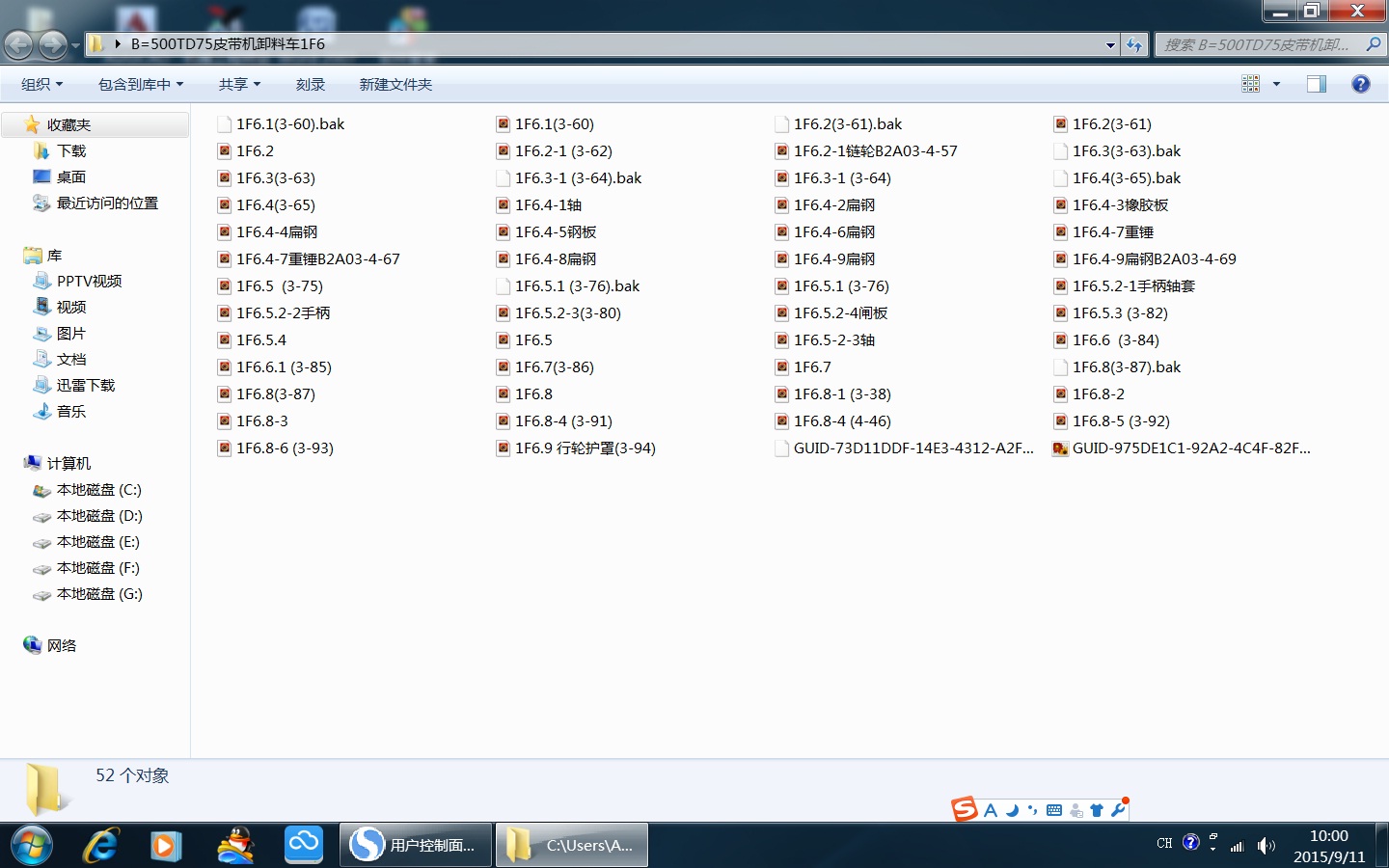Select 桌面 in the navigation pane
This screenshot has width=1389, height=868.
click(71, 176)
